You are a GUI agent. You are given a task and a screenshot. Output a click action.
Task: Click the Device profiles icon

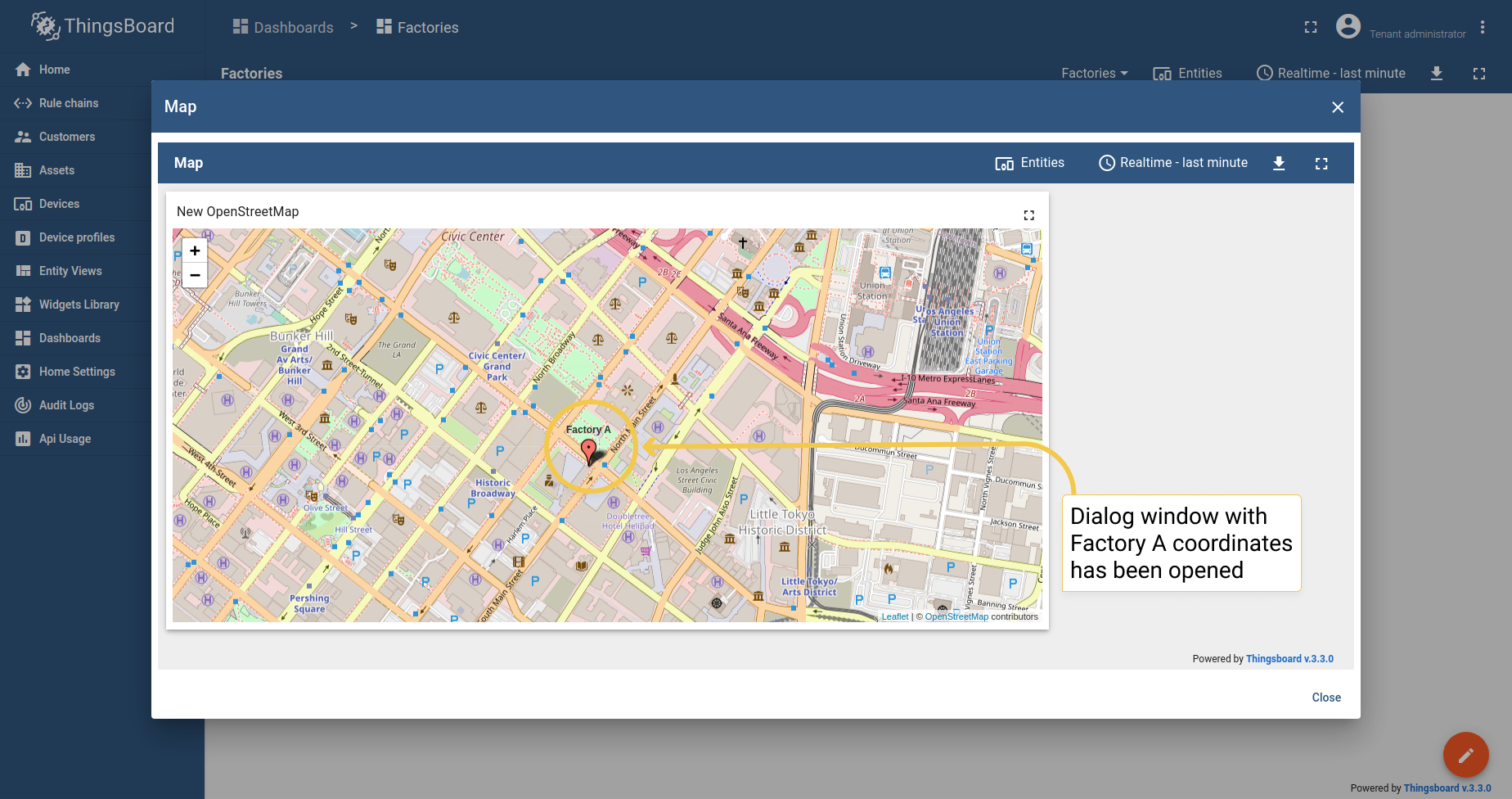click(x=23, y=237)
